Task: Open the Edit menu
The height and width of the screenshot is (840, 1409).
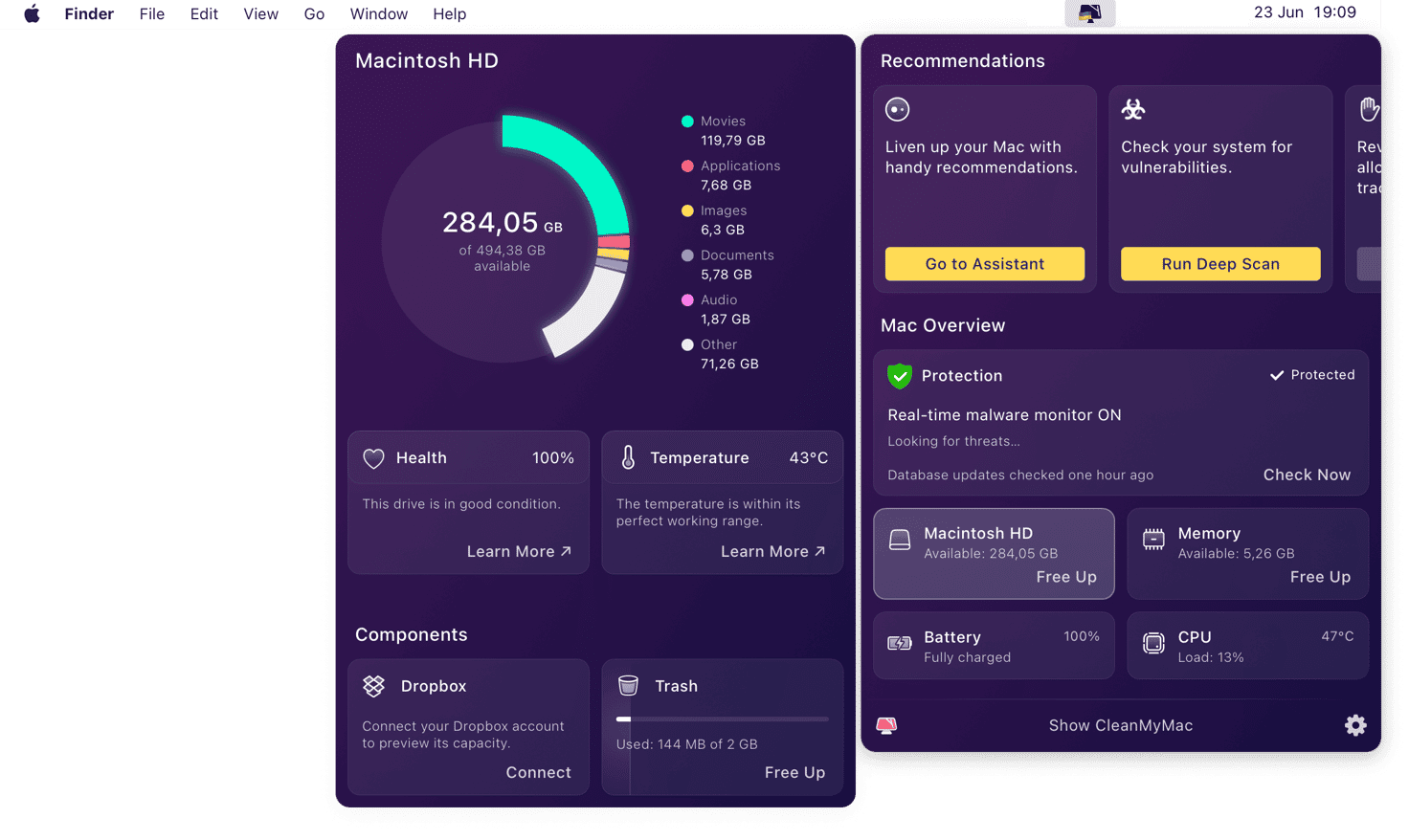Action: (204, 13)
